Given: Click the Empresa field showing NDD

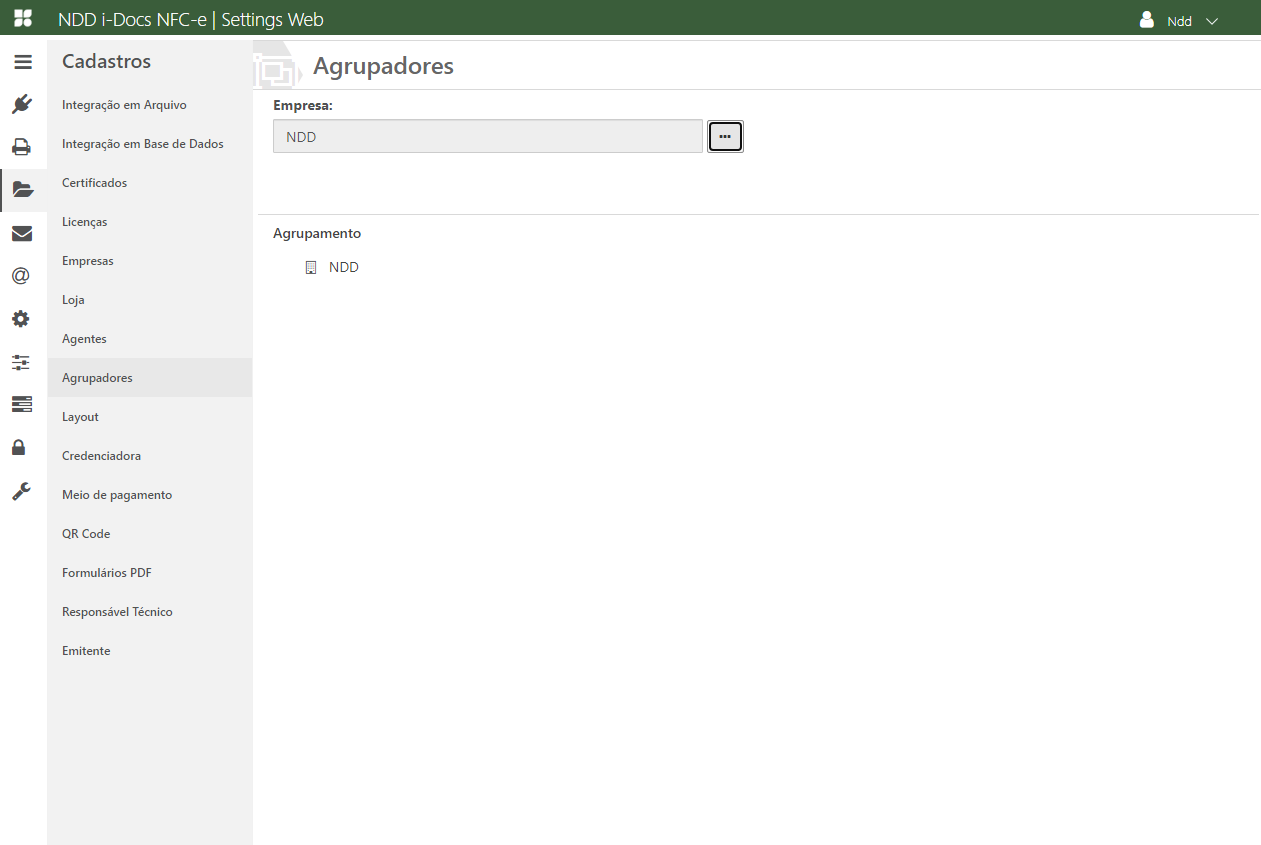Looking at the screenshot, I should tap(488, 136).
